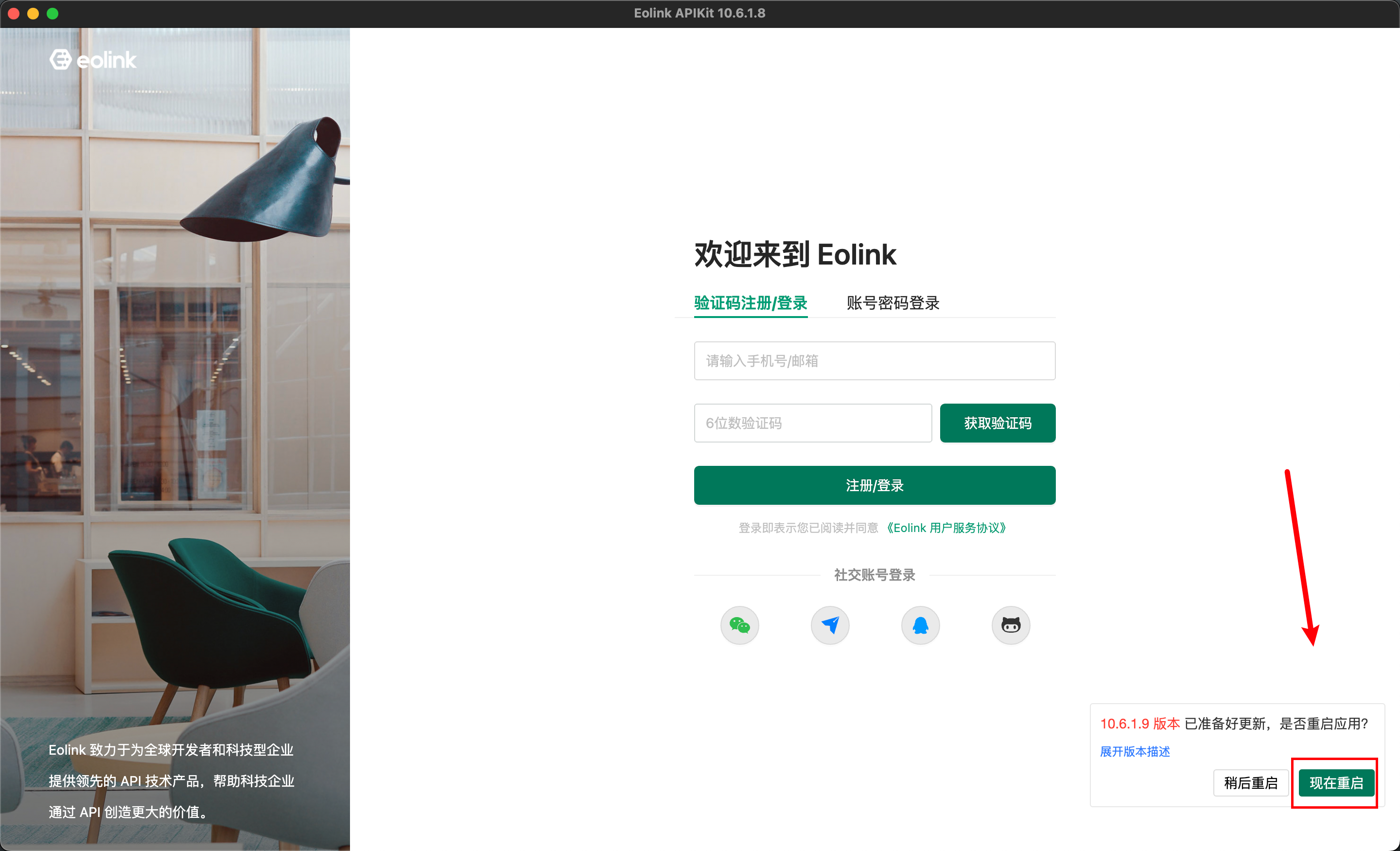Click the red window close button
This screenshot has height=851, width=1400.
tap(14, 13)
